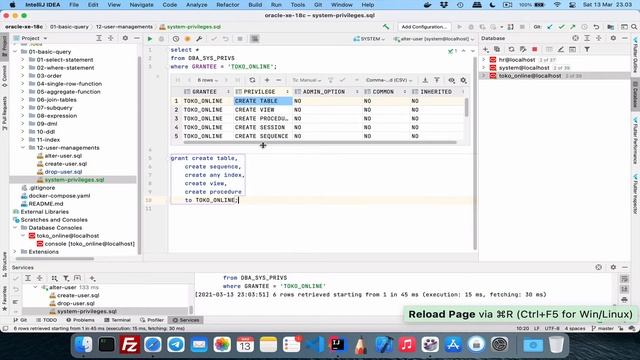The image size is (640, 360).
Task: Click result grid horizontal scrollbar
Action: (x=320, y=142)
